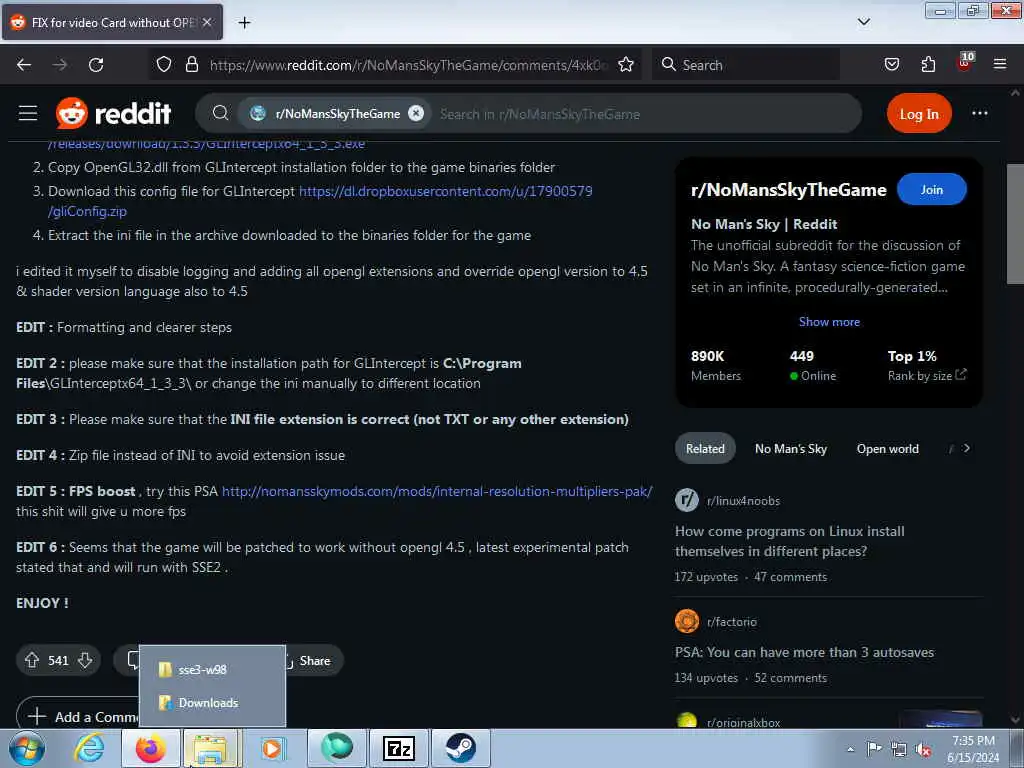
Task: Open Windows Explorer from taskbar
Action: tap(212, 748)
